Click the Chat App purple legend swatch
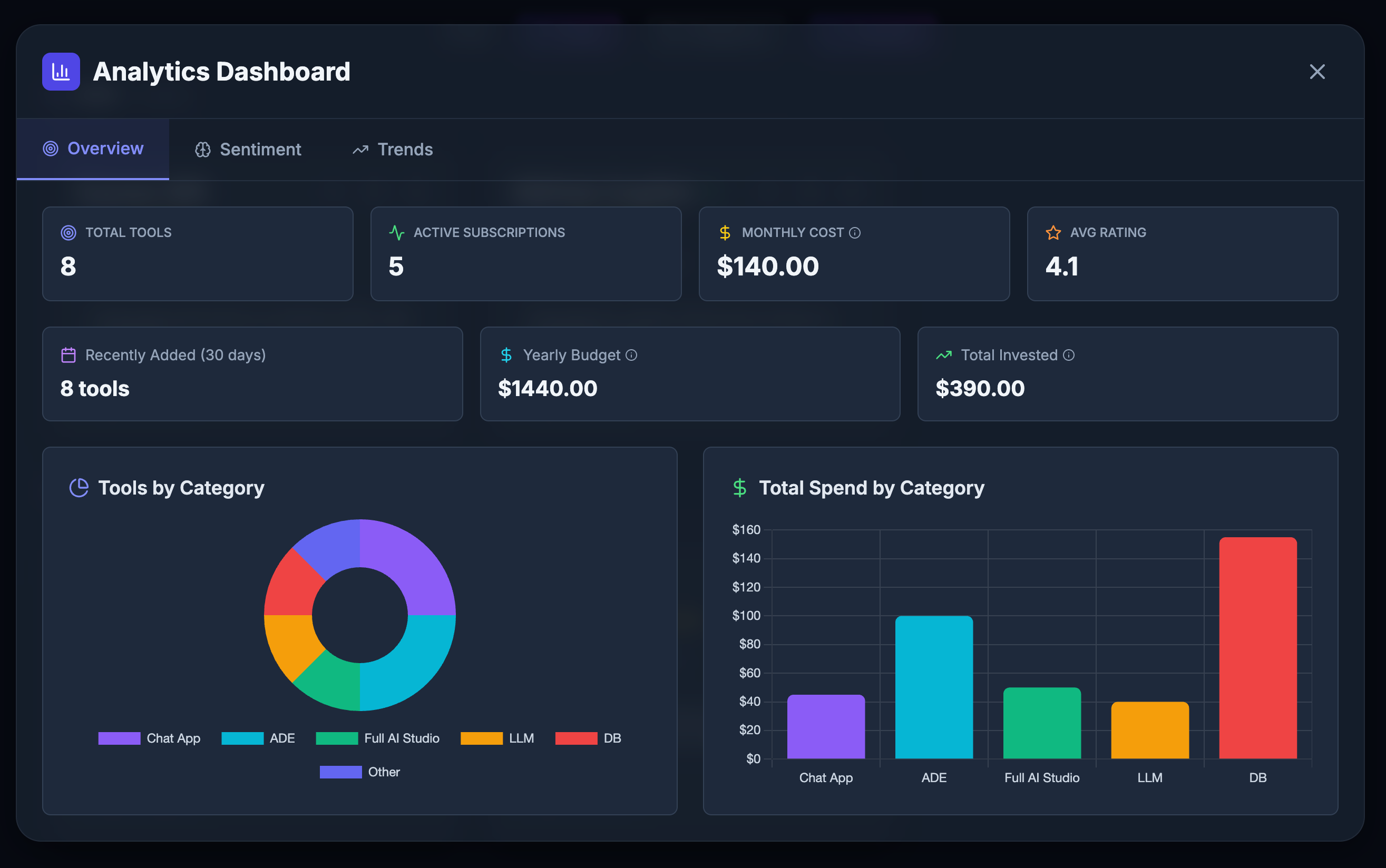 tap(119, 738)
